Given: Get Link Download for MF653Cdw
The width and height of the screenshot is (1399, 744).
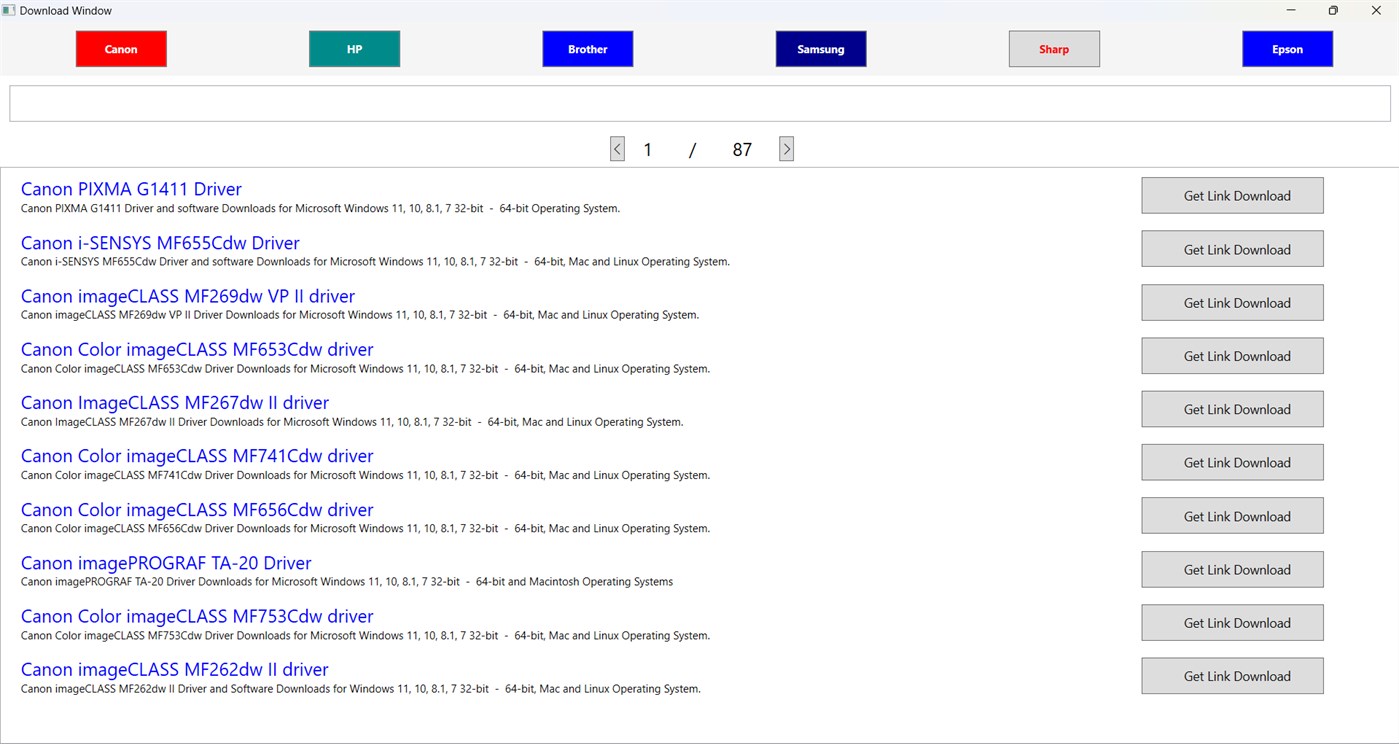Looking at the screenshot, I should coord(1232,356).
